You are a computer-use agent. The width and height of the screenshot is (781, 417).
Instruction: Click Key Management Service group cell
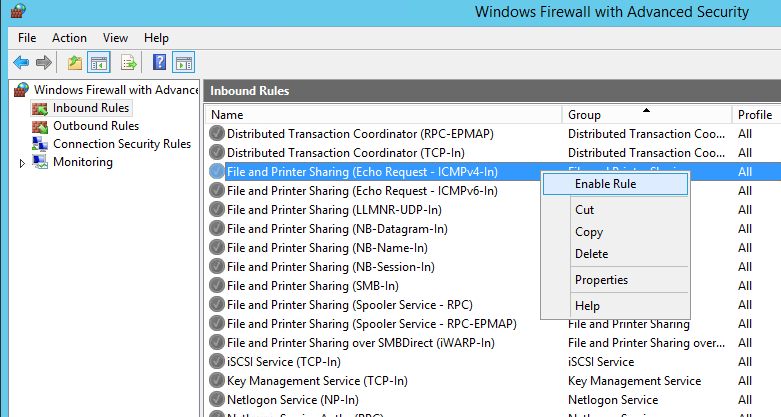(635, 381)
